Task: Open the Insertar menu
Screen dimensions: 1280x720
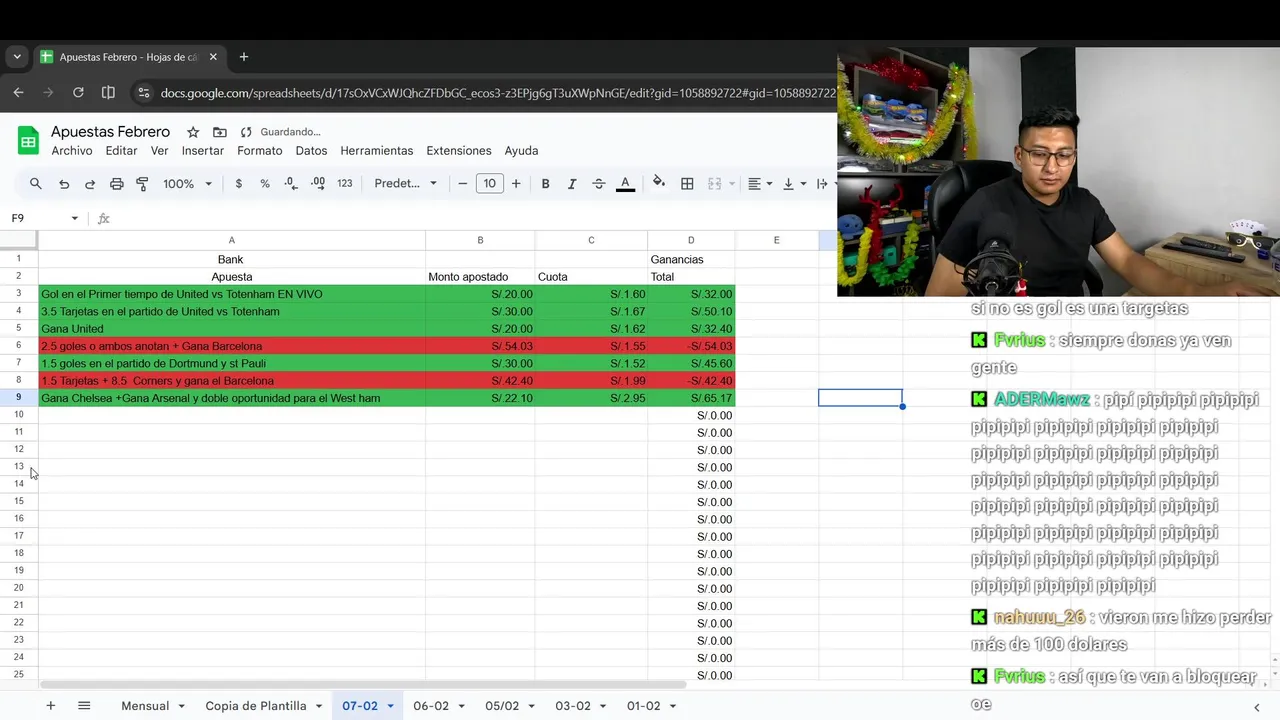Action: [203, 151]
